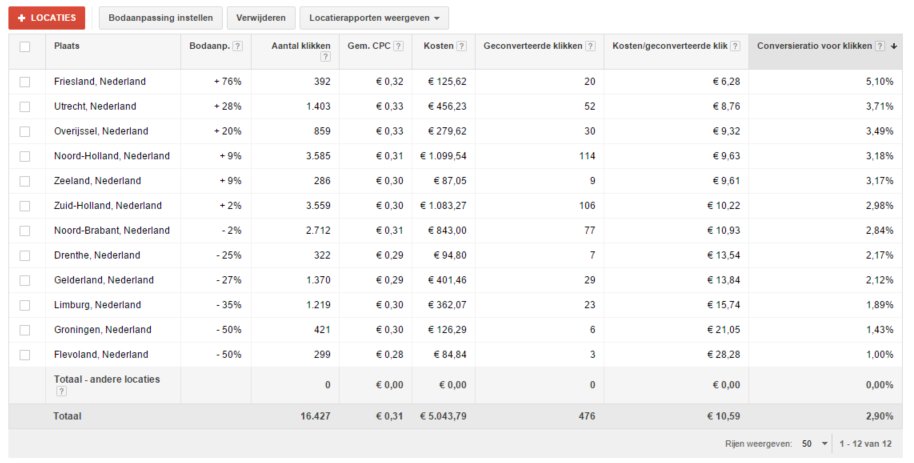The height and width of the screenshot is (463, 914).
Task: Check the Utrecht, Nederland row checkbox
Action: [24, 107]
